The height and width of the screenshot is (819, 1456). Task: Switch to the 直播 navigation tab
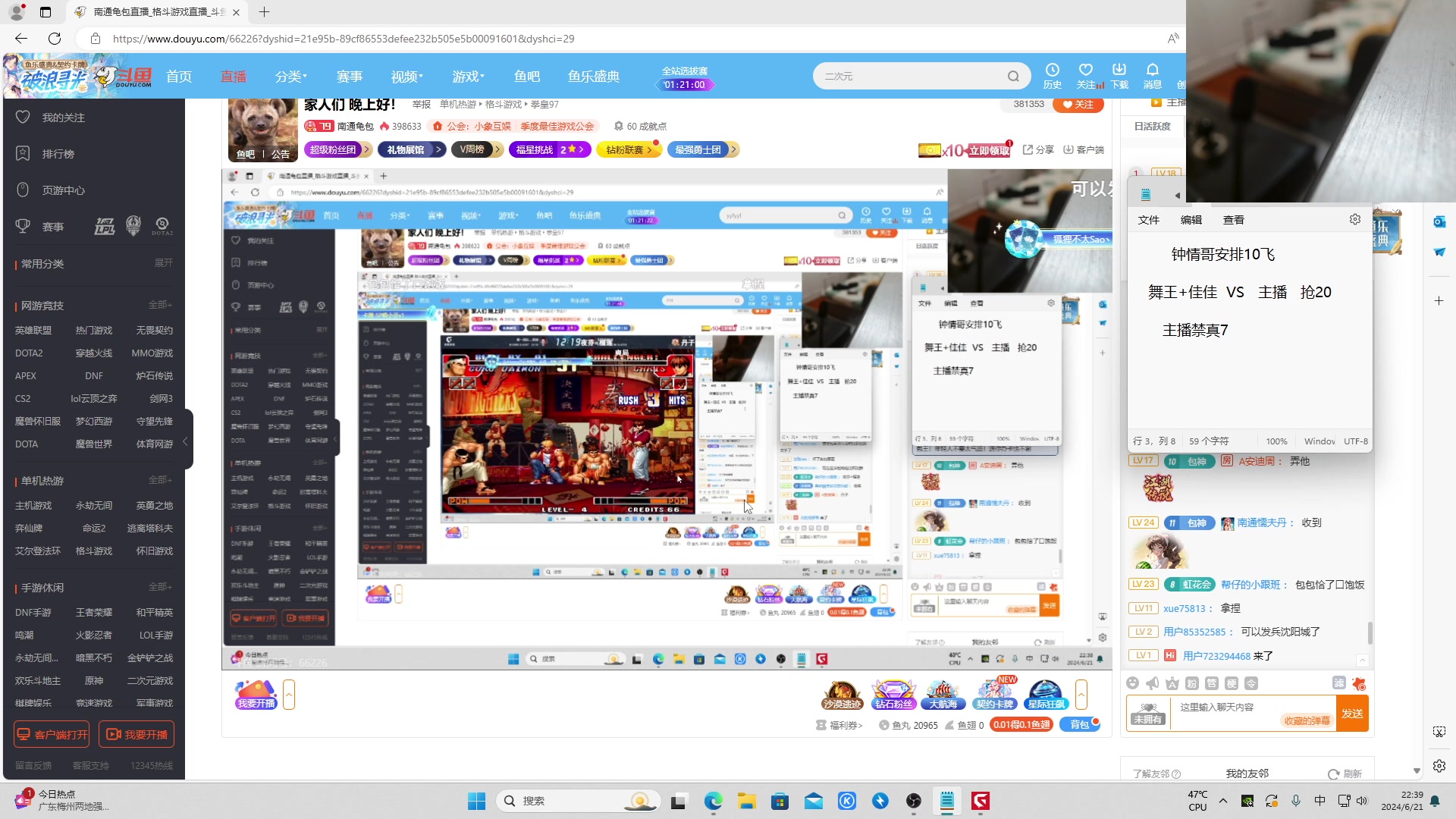(x=233, y=77)
